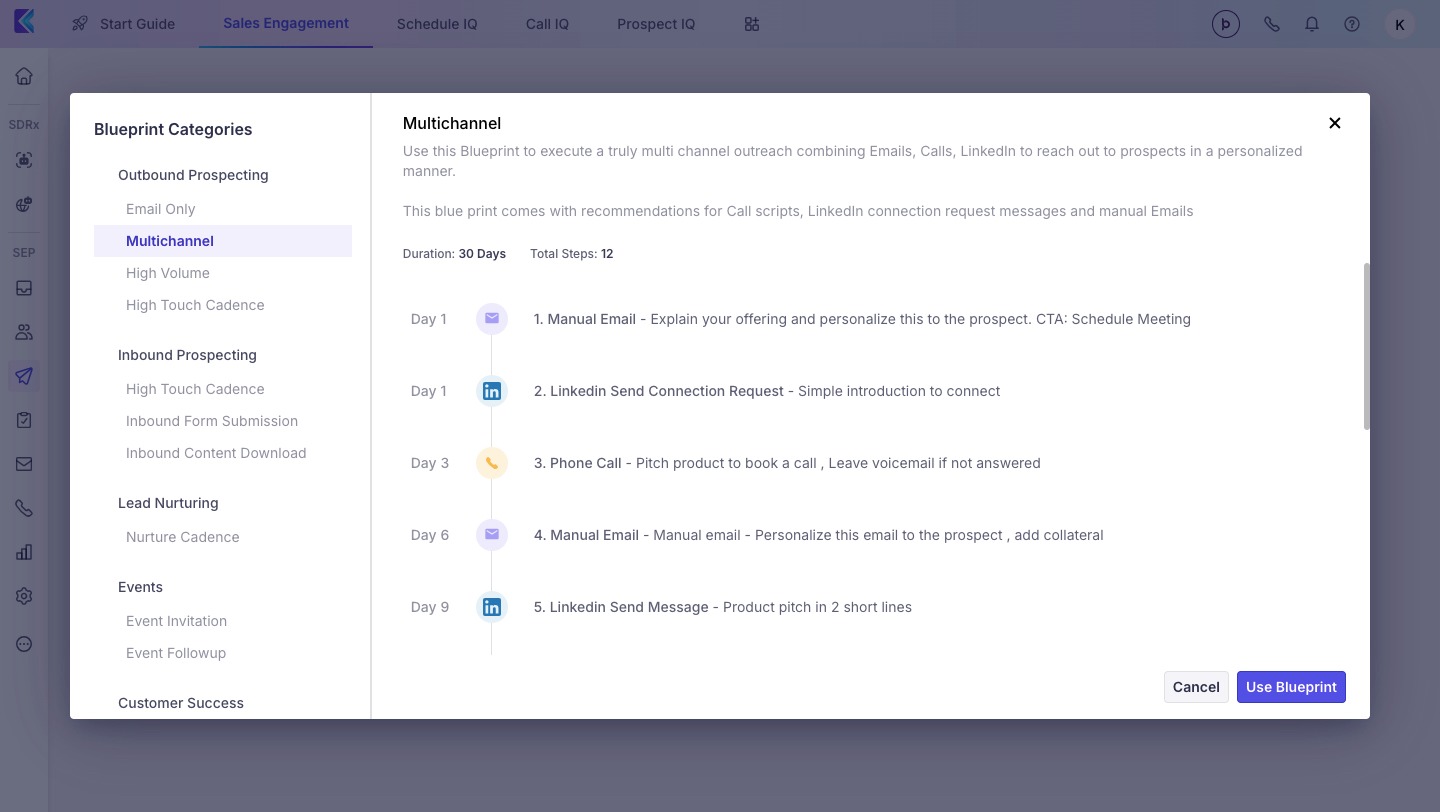Open the SDRx scan-face icon in sidebar

24,160
